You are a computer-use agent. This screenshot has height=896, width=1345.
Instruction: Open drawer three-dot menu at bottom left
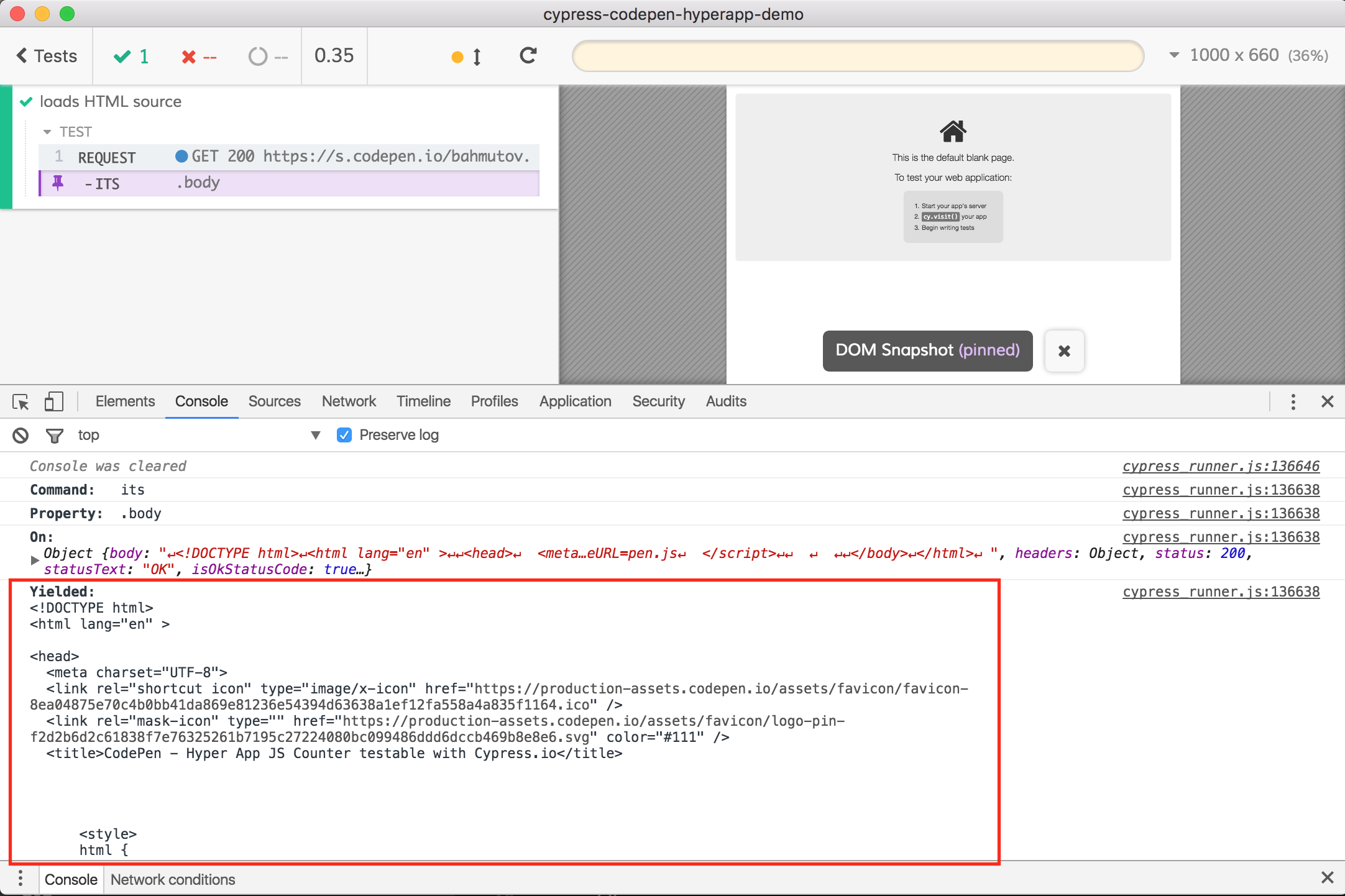tap(21, 879)
